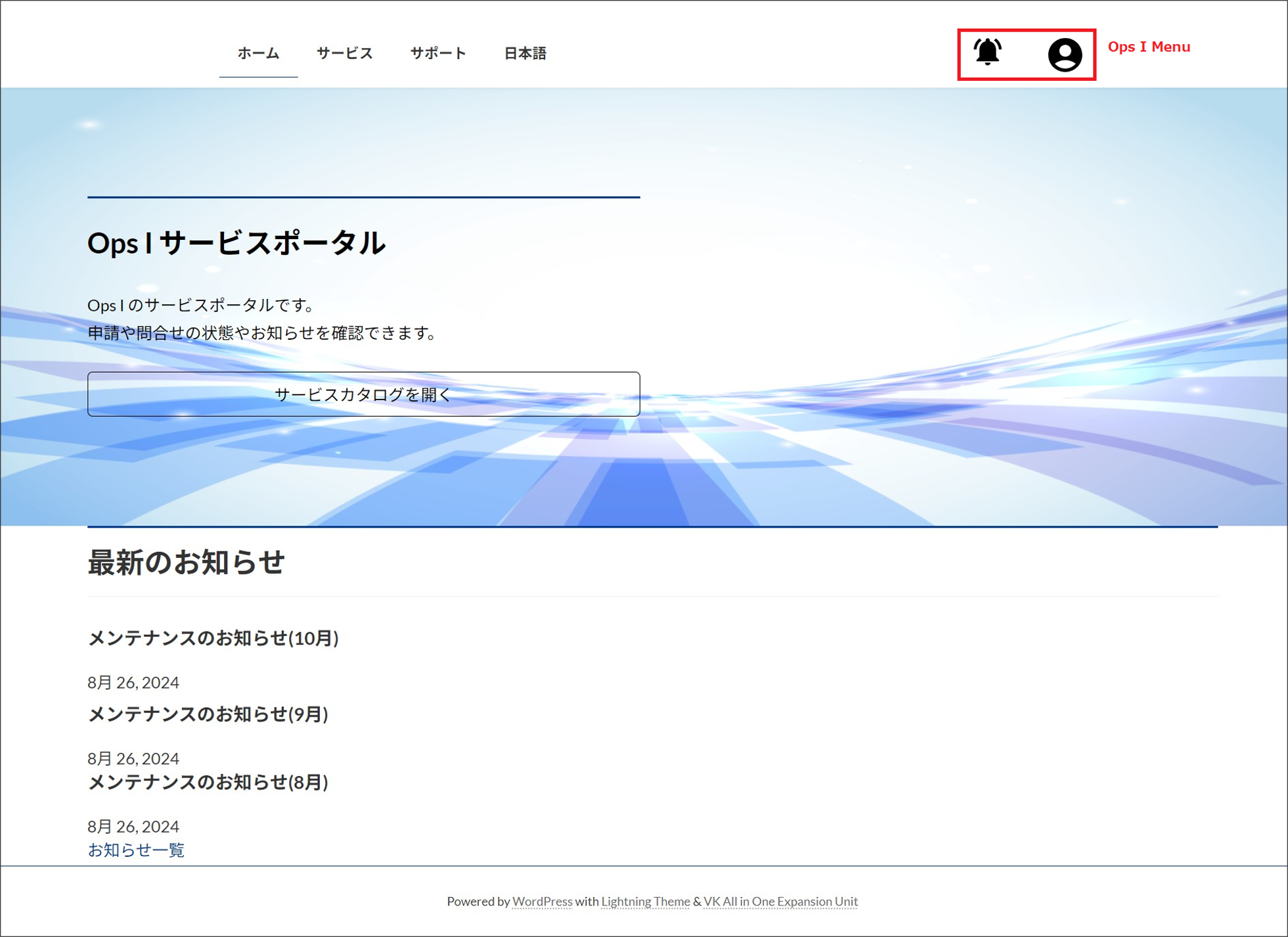The image size is (1288, 937).
Task: Follow the Lightning Theme footer link
Action: [645, 902]
